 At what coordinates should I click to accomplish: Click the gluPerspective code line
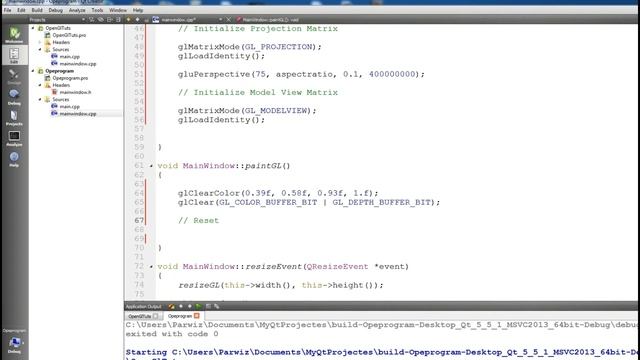click(x=301, y=74)
